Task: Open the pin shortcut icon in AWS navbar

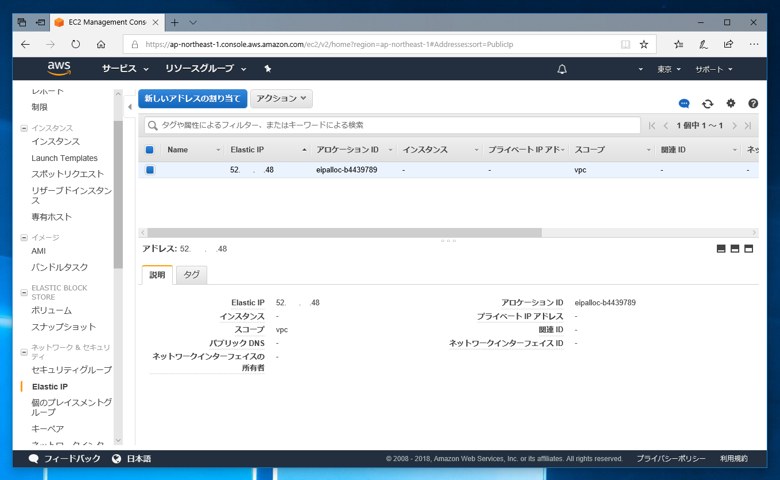Action: [268, 69]
